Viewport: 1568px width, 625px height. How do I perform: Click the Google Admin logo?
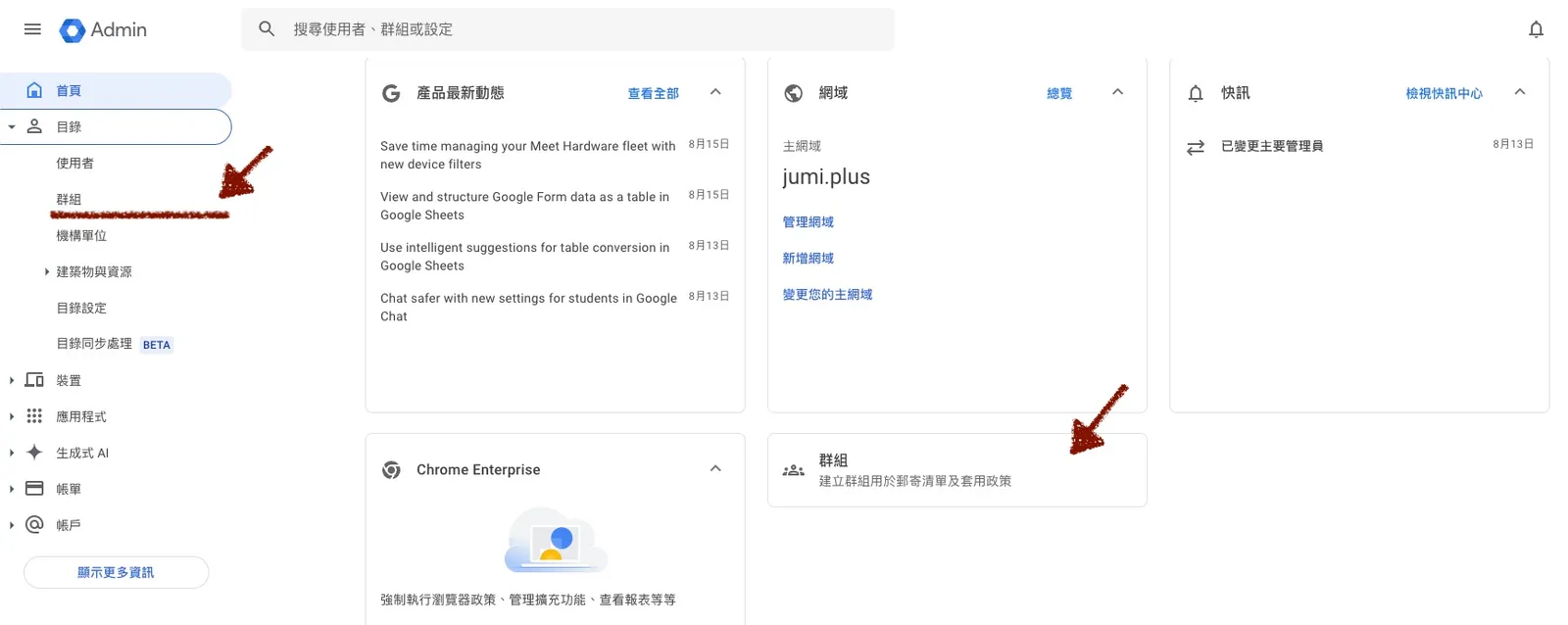(x=103, y=30)
